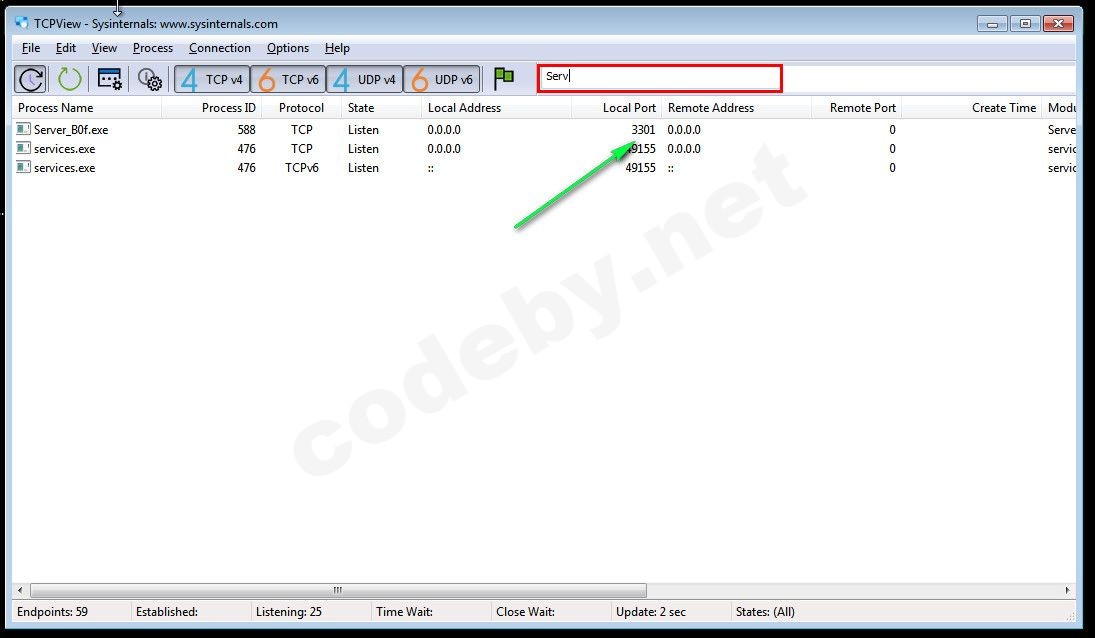Click the TCPView title bar app icon
Image resolution: width=1095 pixels, height=638 pixels.
click(22, 23)
